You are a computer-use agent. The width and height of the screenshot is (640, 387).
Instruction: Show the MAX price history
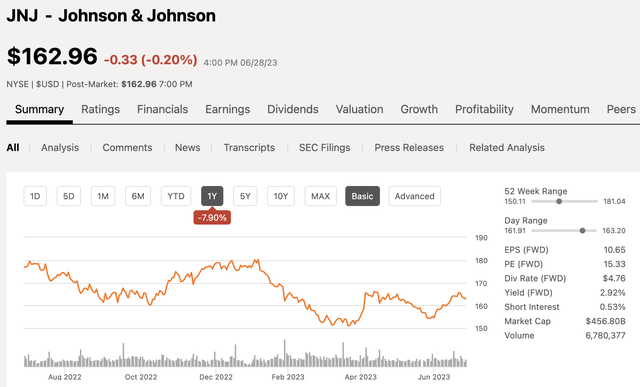coord(320,196)
